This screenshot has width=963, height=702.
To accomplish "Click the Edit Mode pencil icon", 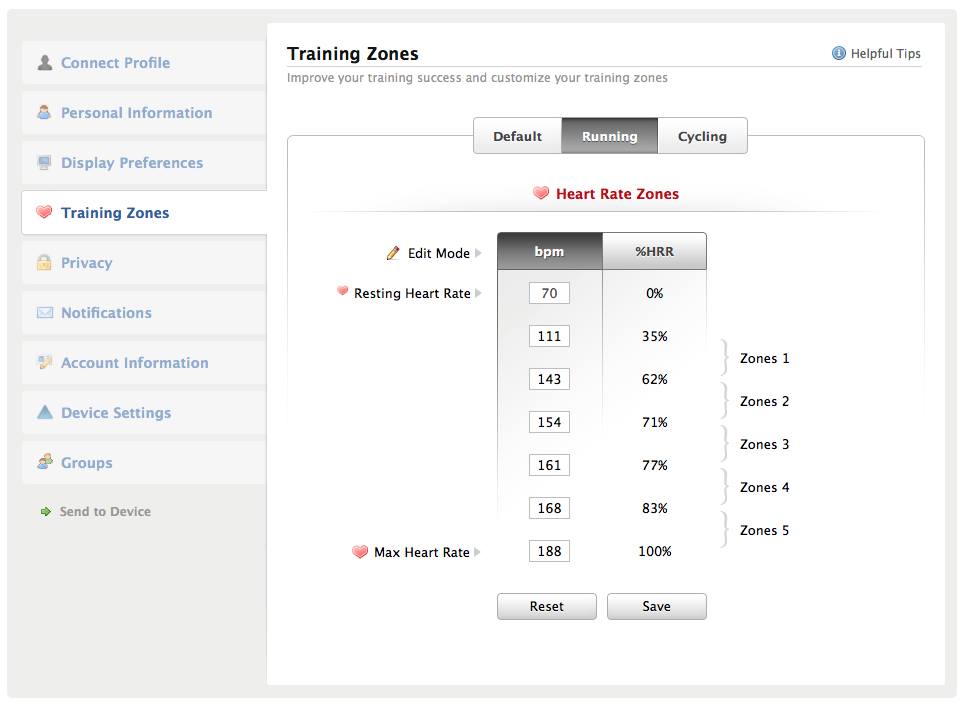I will click(x=393, y=253).
